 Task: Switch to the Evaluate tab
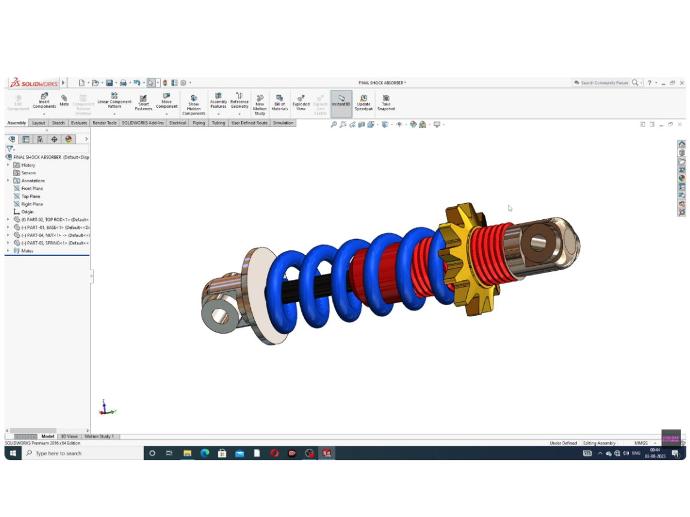coord(78,123)
